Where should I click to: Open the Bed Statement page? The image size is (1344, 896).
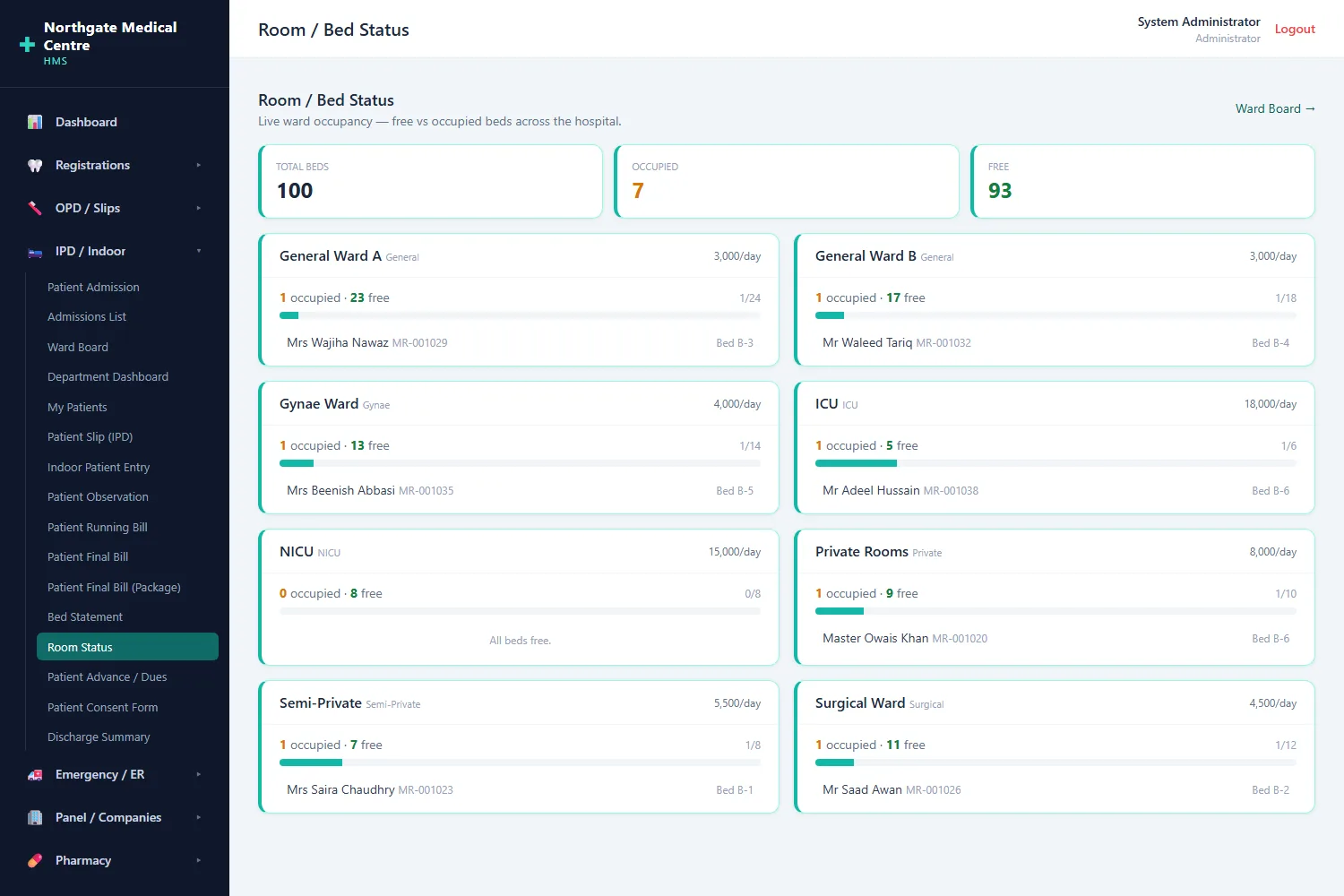127,617
